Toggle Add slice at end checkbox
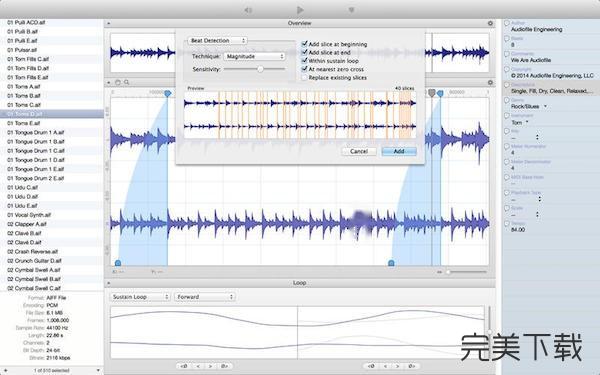 [305, 52]
